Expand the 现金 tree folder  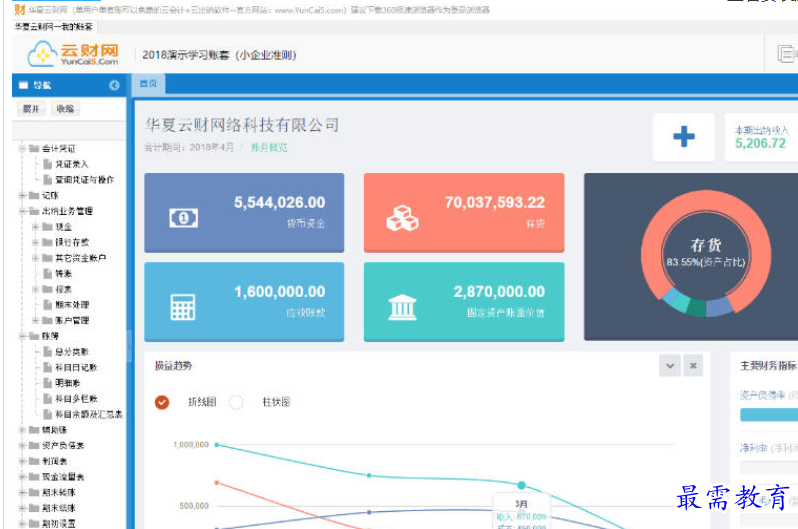click(35, 227)
